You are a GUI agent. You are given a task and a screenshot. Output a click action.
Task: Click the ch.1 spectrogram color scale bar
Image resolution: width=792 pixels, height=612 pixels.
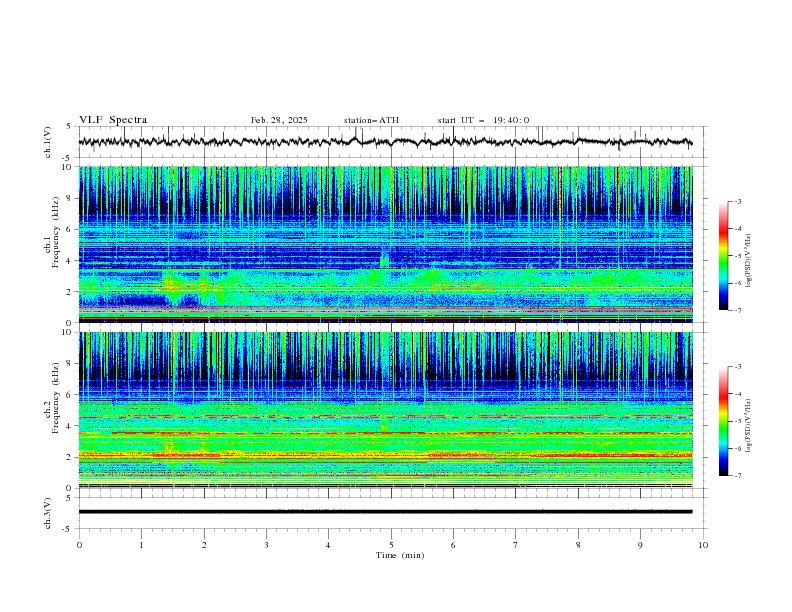click(x=723, y=256)
